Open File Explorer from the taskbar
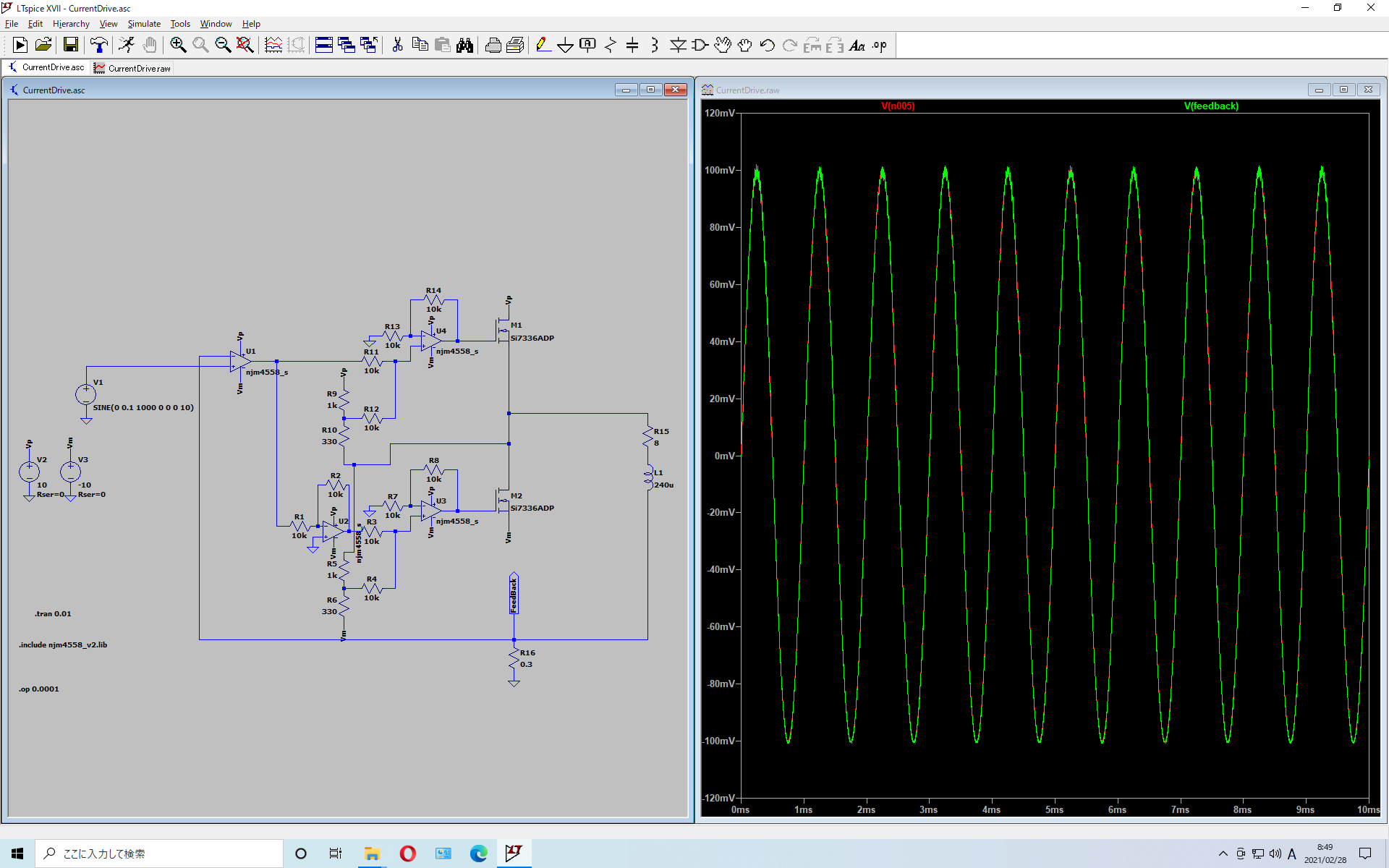Screen dimensions: 1389x868 [372, 854]
